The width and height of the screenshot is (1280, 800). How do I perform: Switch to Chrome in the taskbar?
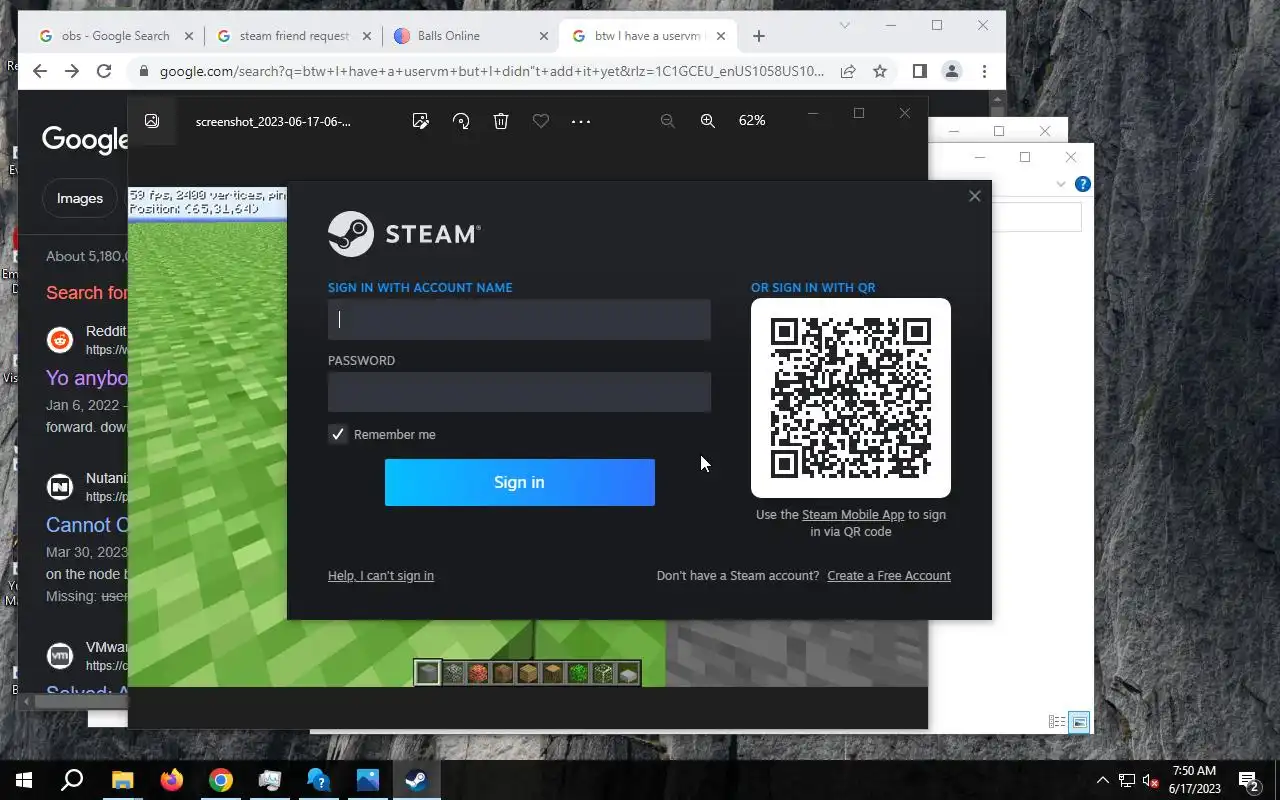tap(220, 780)
